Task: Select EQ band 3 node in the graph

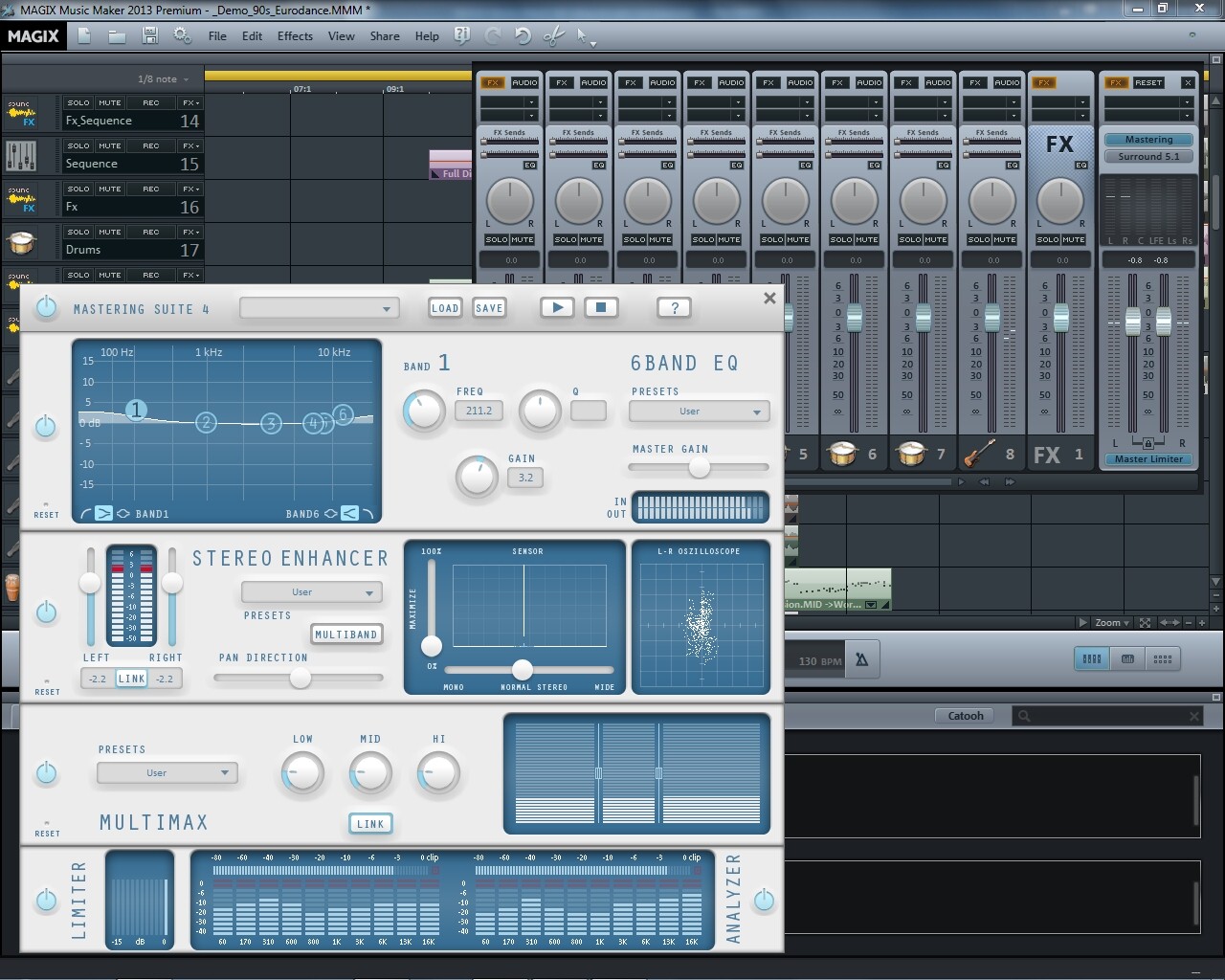Action: point(271,423)
